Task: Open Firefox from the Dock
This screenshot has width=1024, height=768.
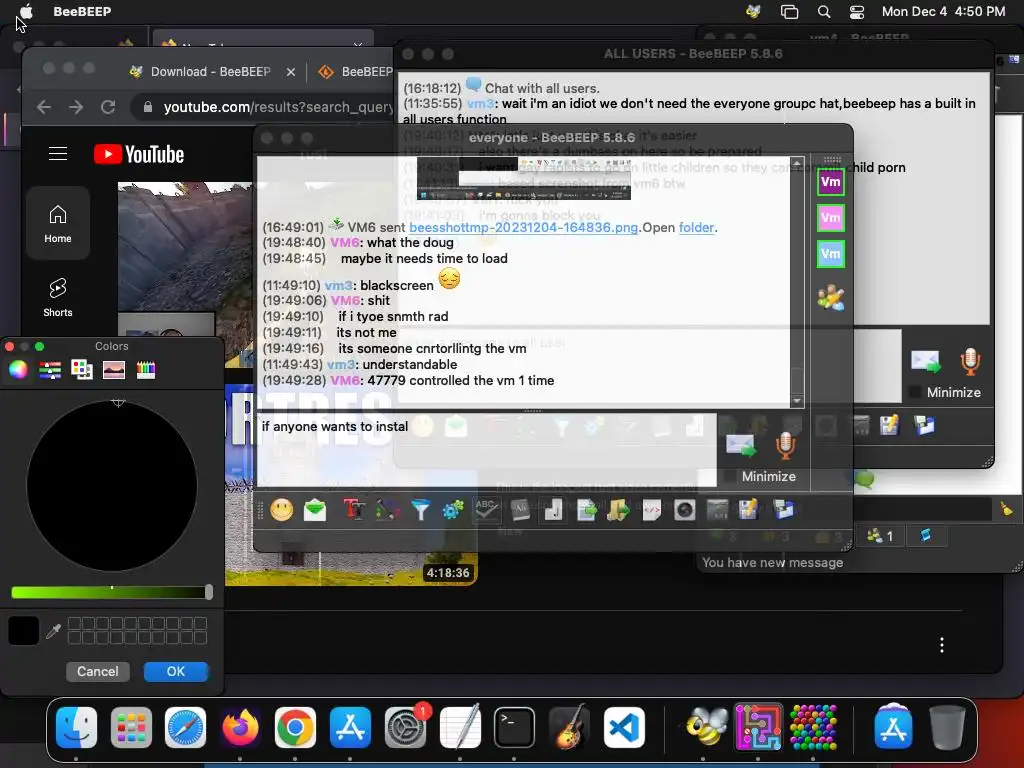Action: click(240, 727)
